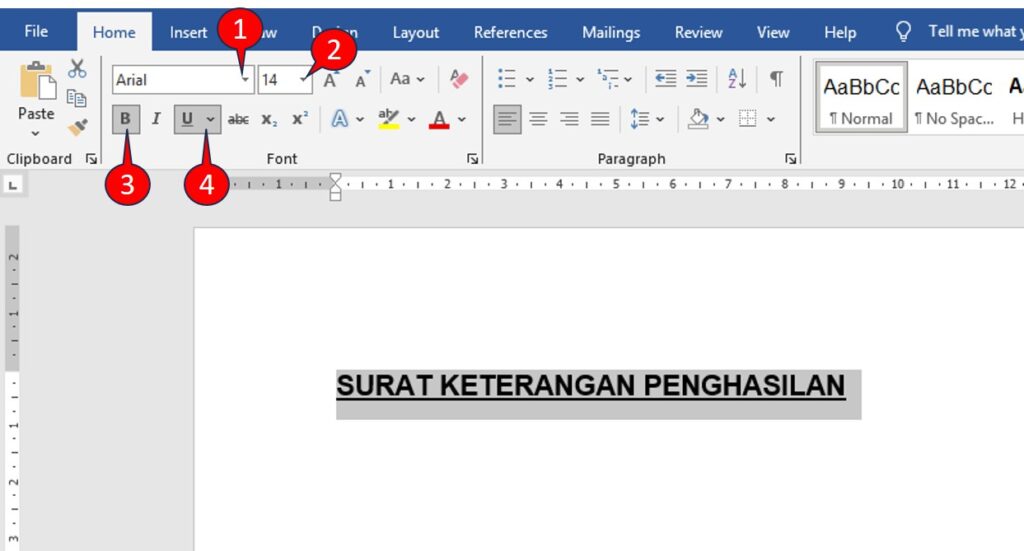Open bullet library dropdown arrow

click(530, 80)
